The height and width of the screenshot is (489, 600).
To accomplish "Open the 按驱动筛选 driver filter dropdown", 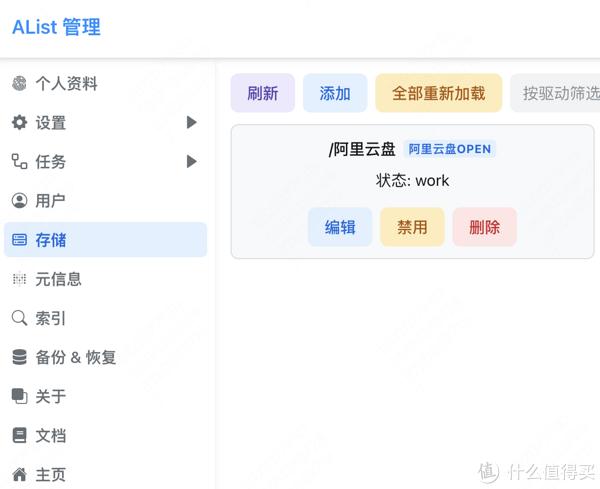I will click(556, 93).
